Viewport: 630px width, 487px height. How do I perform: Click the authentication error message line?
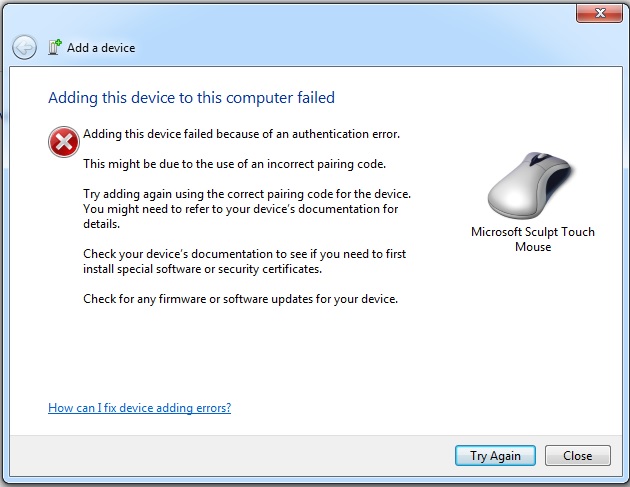pyautogui.click(x=241, y=134)
